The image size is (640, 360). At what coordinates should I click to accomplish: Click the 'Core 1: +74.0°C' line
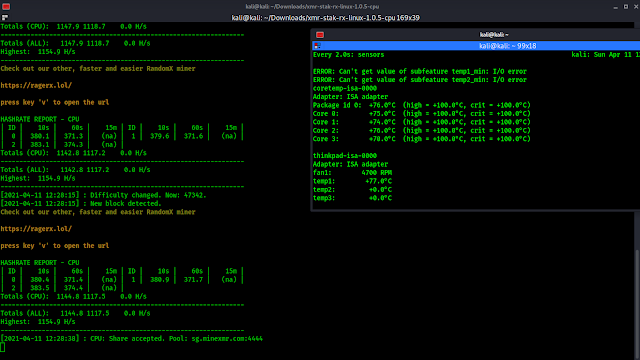(x=422, y=122)
